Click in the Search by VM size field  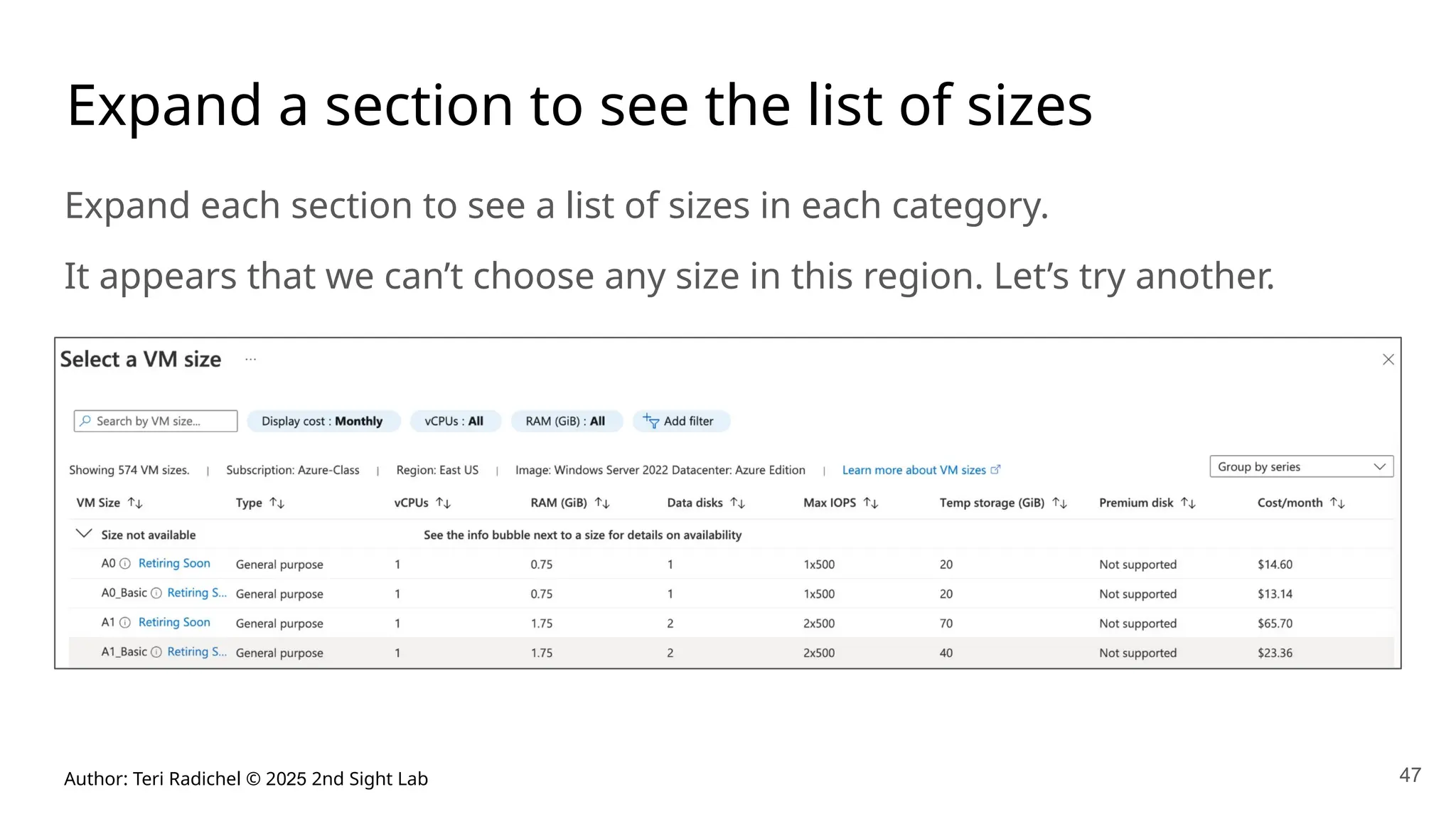156,421
